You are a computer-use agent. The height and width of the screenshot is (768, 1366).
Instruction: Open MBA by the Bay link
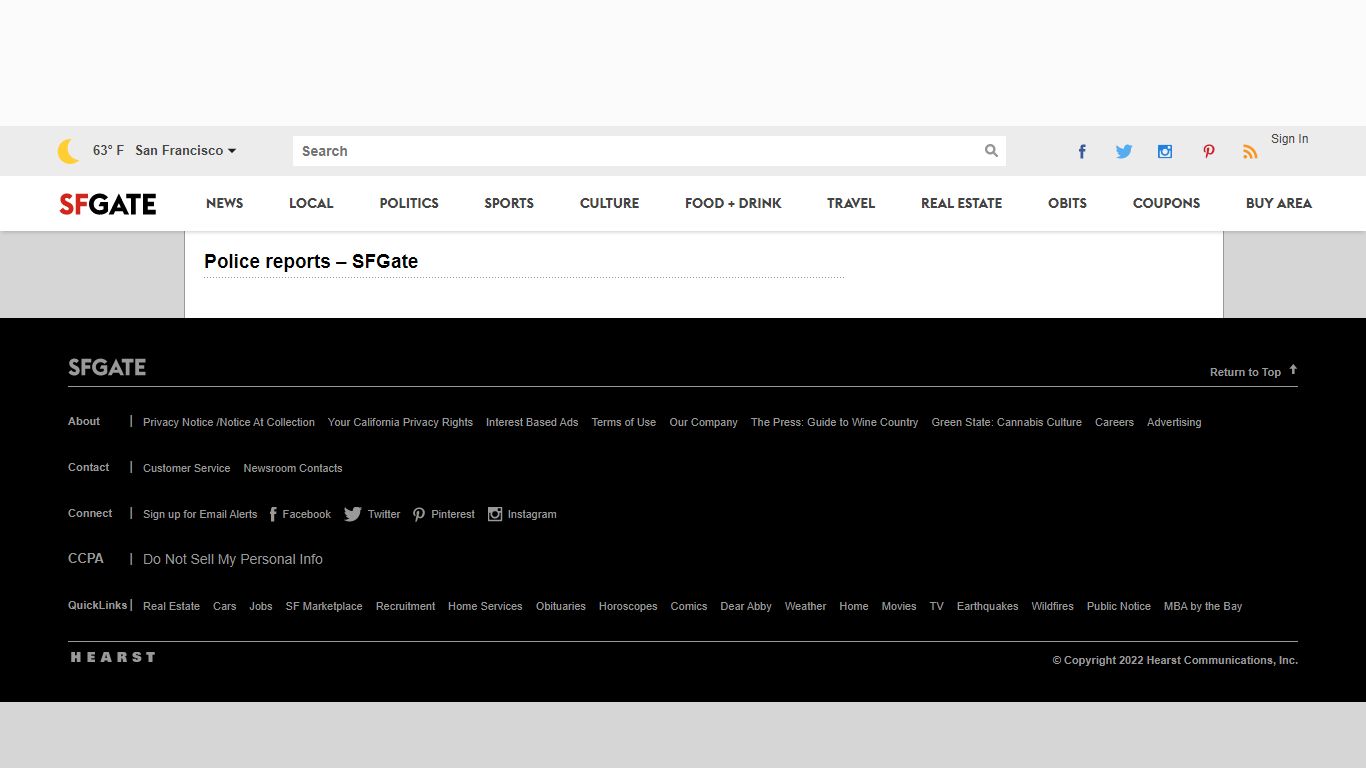[1203, 606]
